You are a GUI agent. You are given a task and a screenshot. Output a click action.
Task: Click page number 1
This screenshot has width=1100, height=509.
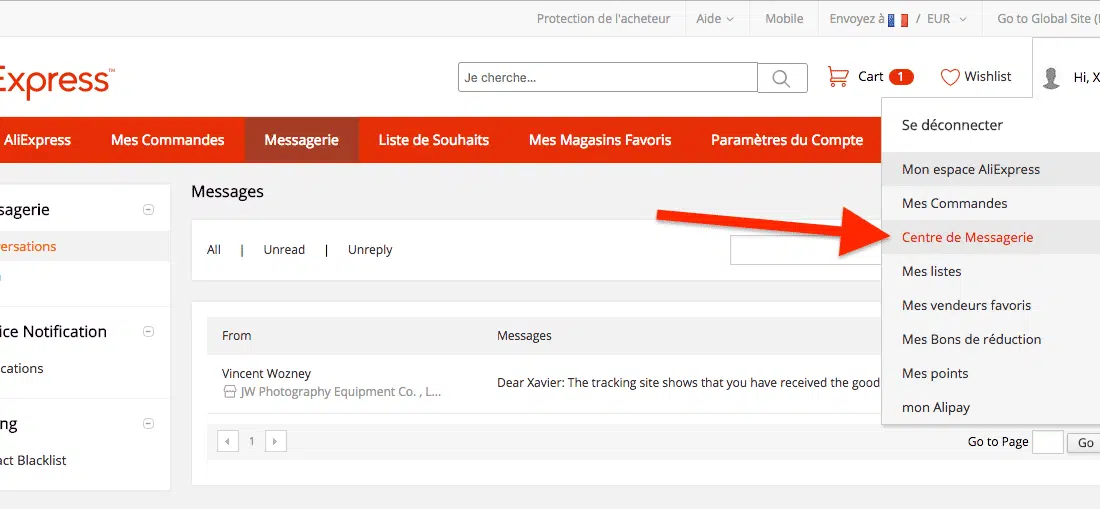click(x=252, y=442)
